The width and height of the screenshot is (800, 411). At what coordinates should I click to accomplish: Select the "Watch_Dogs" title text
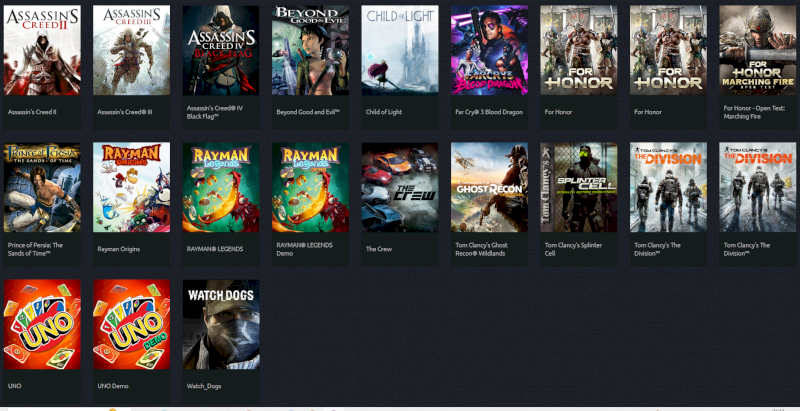(204, 387)
